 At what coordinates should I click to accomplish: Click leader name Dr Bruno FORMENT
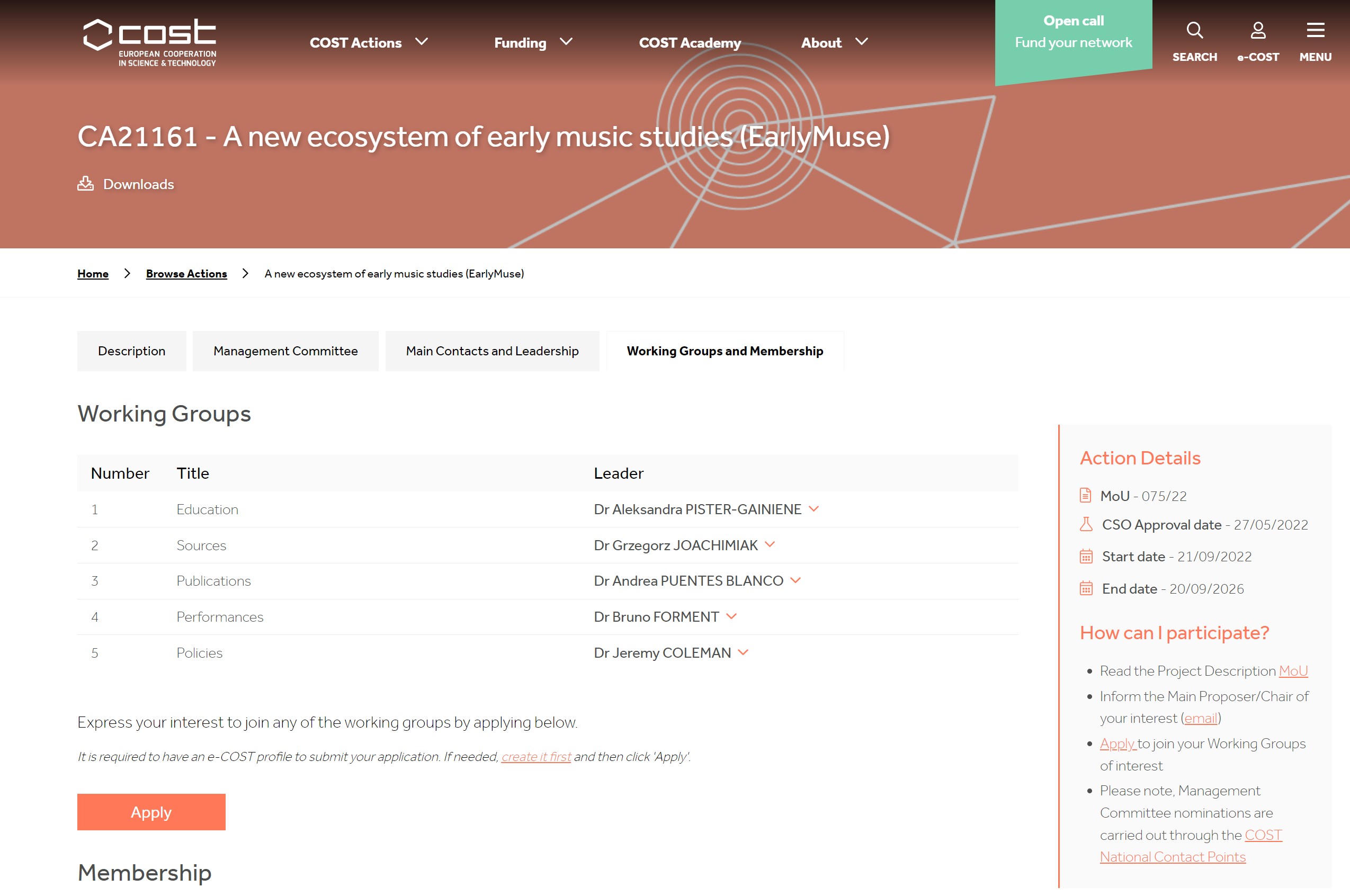click(x=656, y=616)
